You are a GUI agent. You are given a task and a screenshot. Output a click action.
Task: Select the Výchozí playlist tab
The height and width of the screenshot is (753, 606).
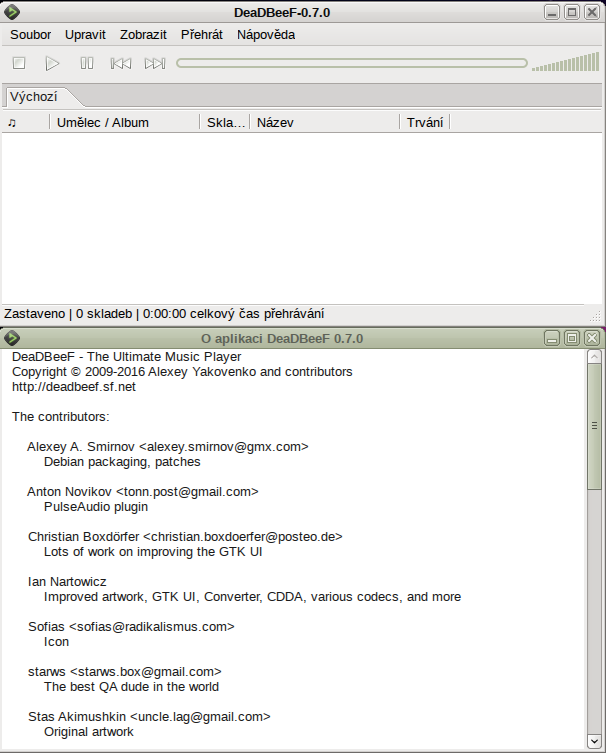34,97
